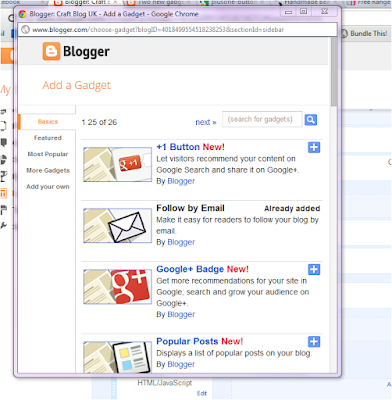Add the Popular Posts gadget plus icon
The image size is (392, 400).
[x=314, y=341]
